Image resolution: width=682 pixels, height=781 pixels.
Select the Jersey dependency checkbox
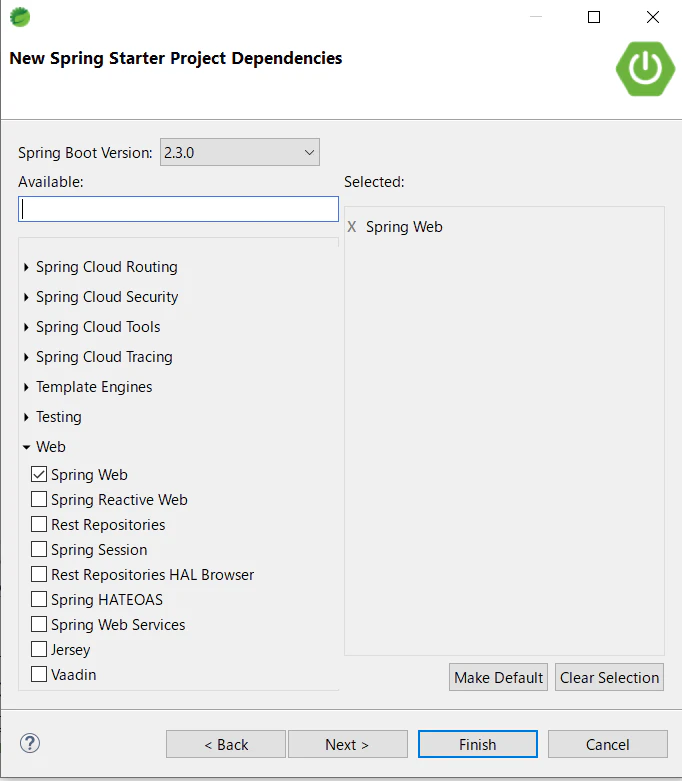(x=39, y=649)
